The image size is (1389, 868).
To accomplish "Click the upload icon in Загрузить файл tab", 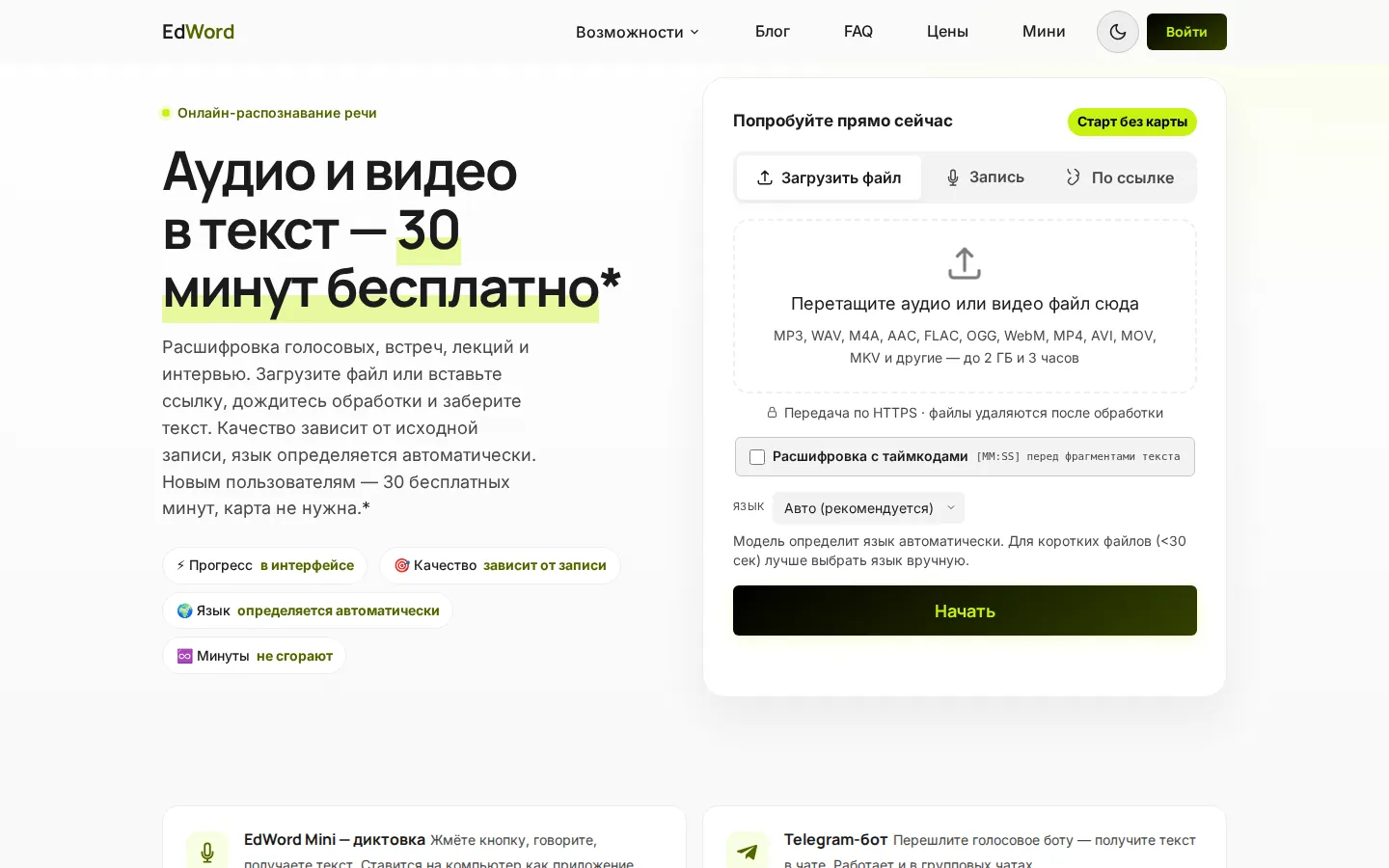I will click(x=765, y=177).
